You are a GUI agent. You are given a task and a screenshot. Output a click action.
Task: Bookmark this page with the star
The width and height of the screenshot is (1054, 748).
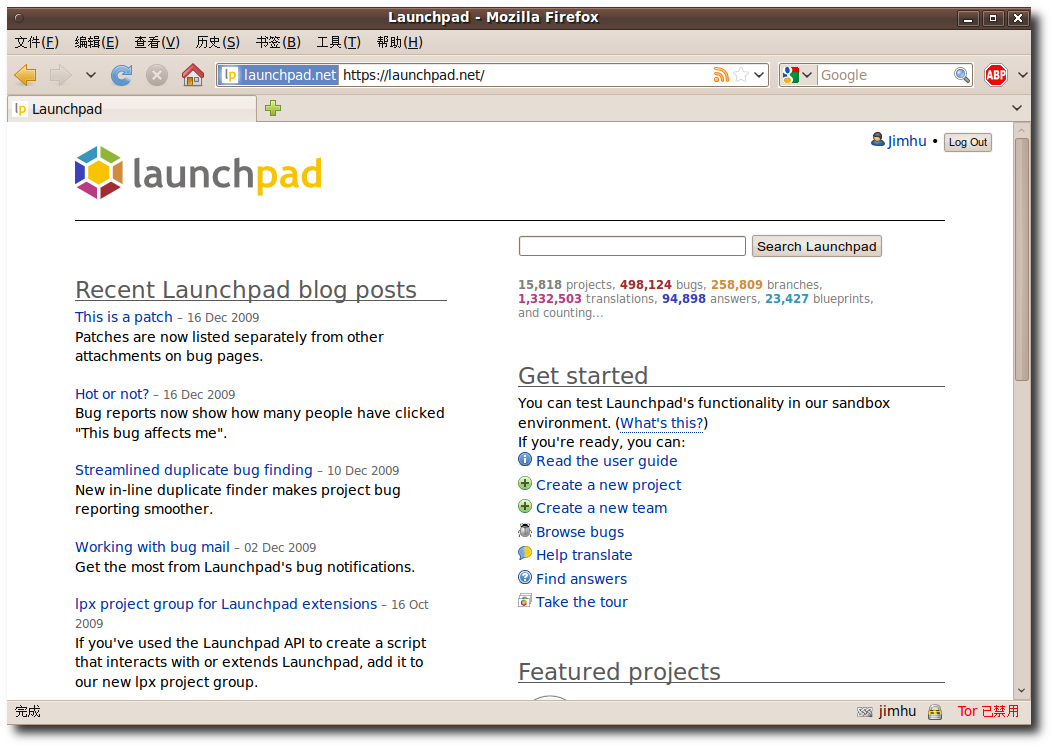[x=741, y=75]
